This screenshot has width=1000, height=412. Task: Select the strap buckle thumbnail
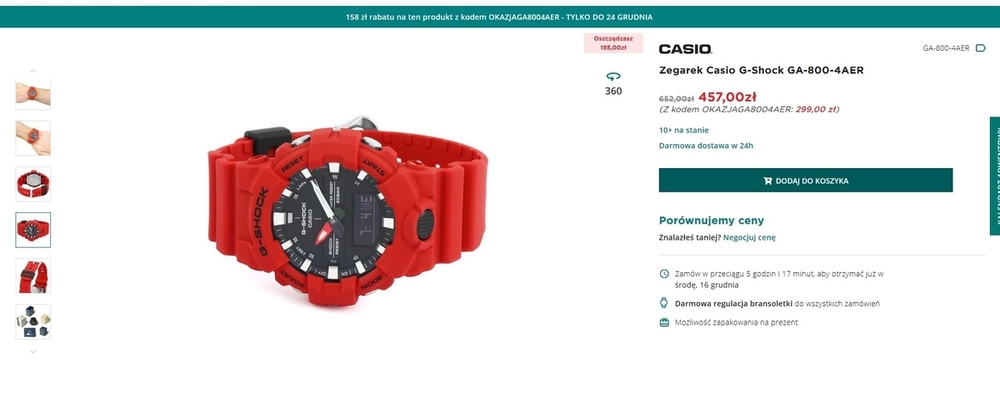click(33, 276)
